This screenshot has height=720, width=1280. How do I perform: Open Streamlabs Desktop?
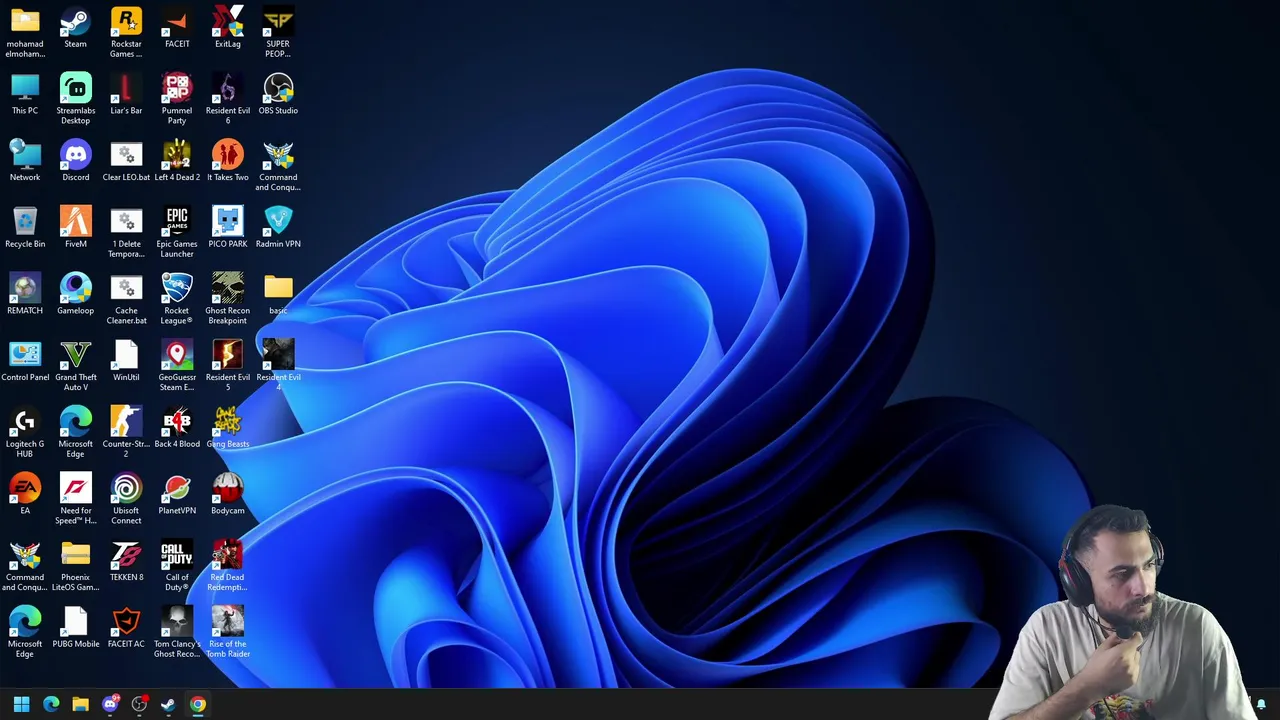75,98
